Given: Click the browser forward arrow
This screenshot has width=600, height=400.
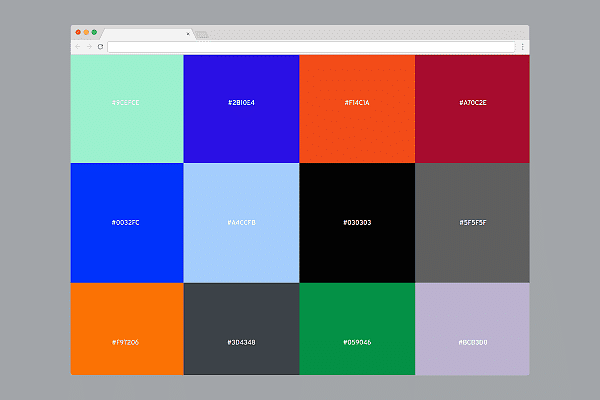Looking at the screenshot, I should pyautogui.click(x=88, y=46).
